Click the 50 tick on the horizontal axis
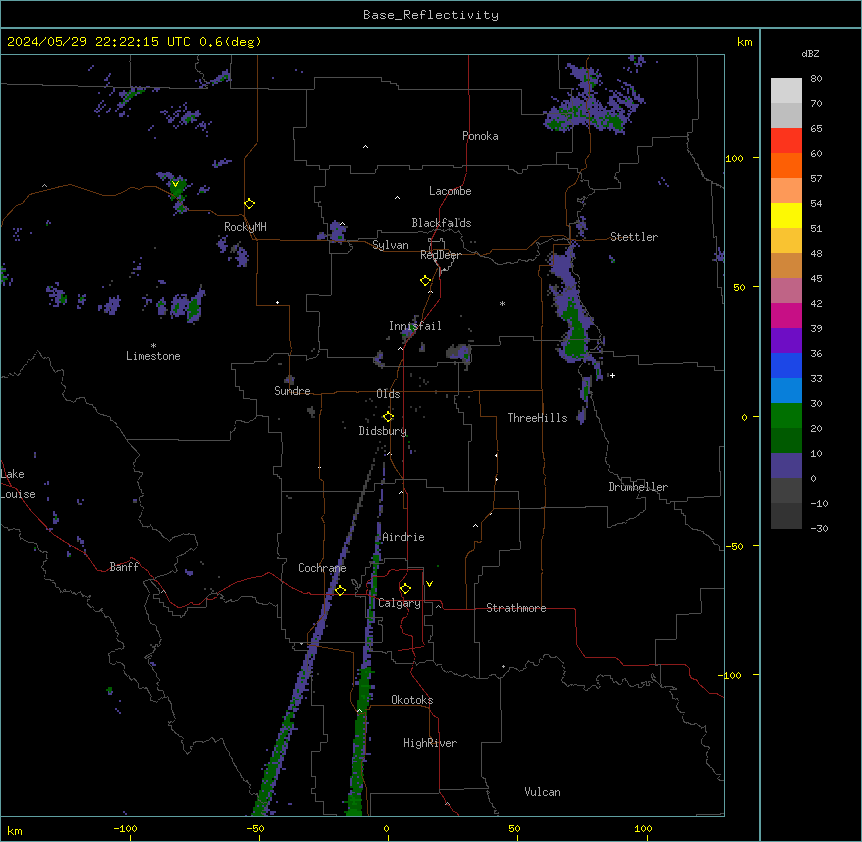Viewport: 862px width, 842px height. 514,828
